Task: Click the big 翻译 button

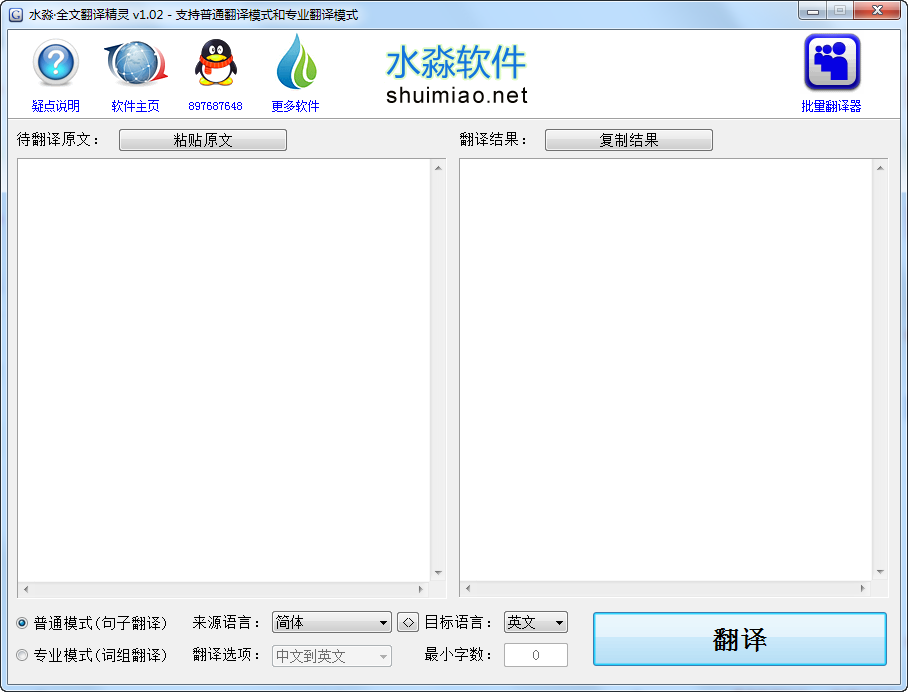Action: pos(739,639)
